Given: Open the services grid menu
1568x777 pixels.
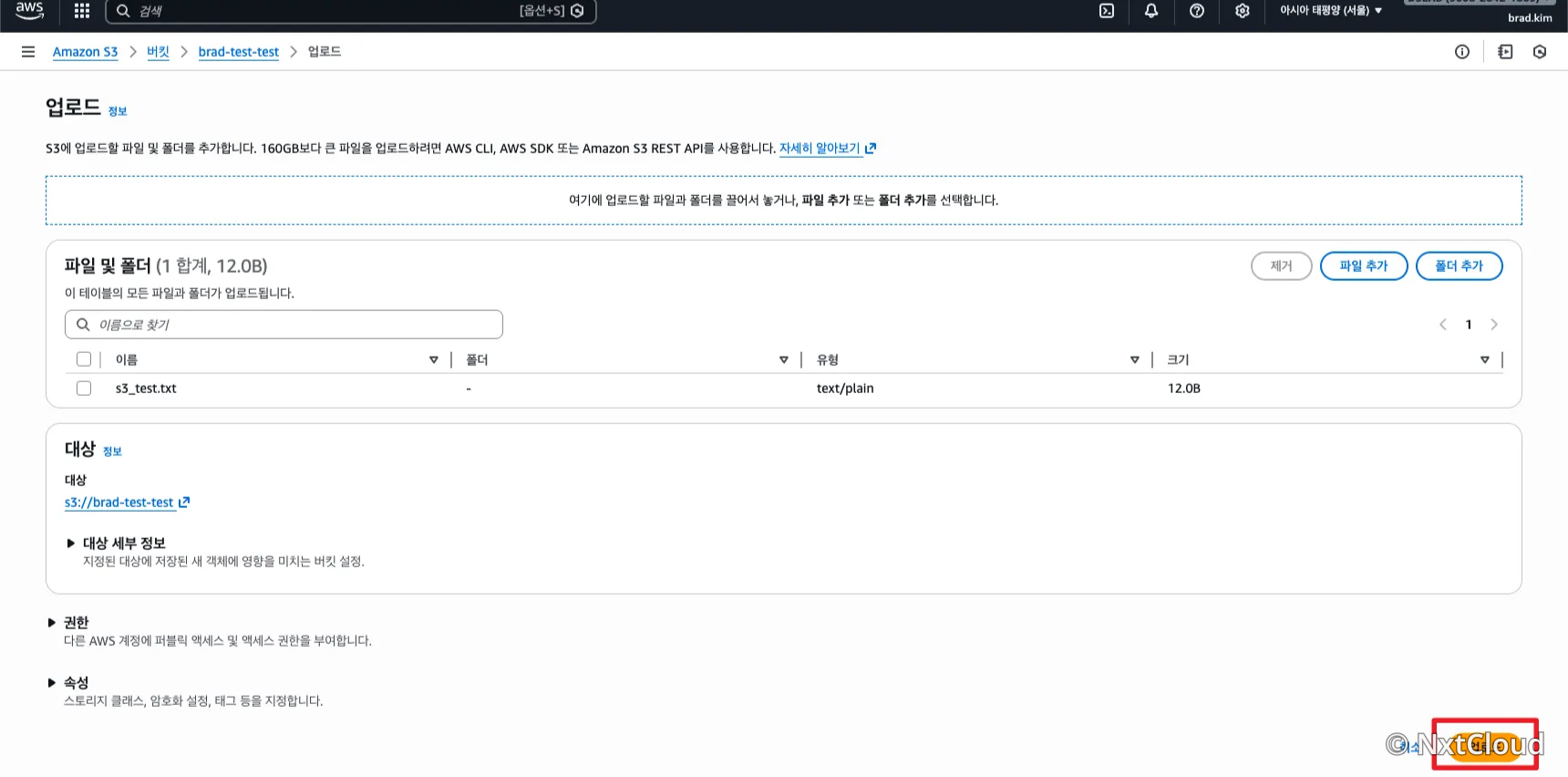Looking at the screenshot, I should 82,11.
